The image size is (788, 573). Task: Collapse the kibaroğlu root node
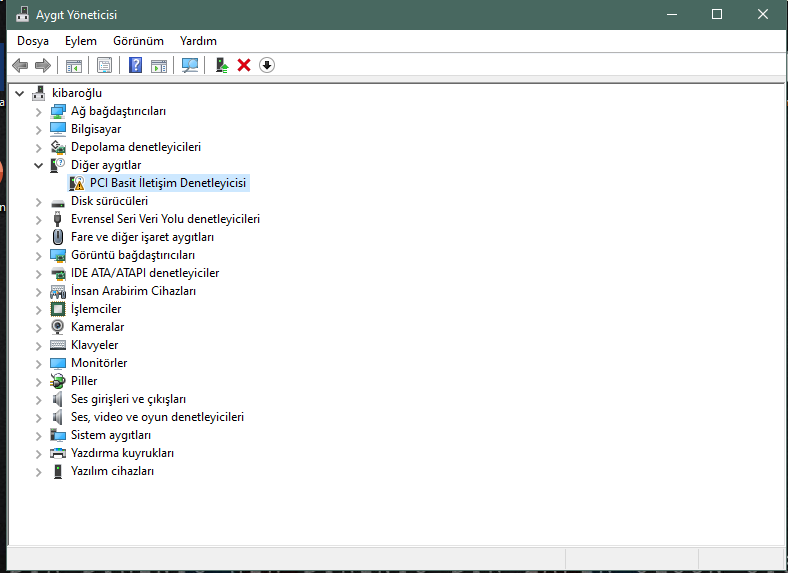click(x=20, y=93)
